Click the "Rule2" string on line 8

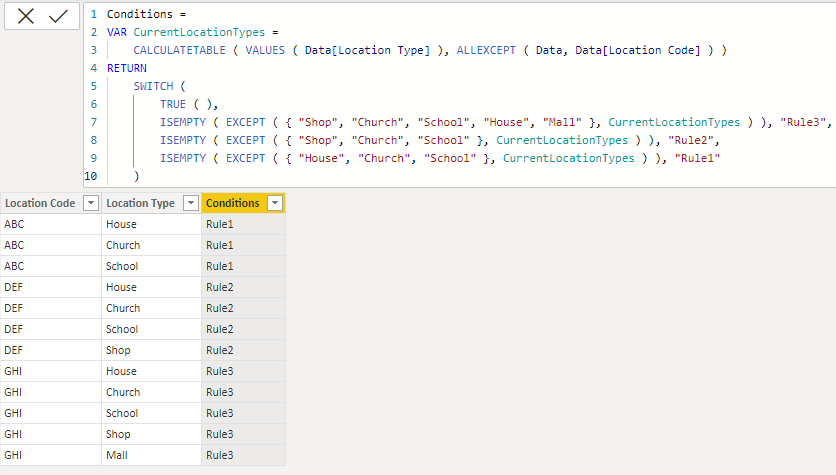690,140
